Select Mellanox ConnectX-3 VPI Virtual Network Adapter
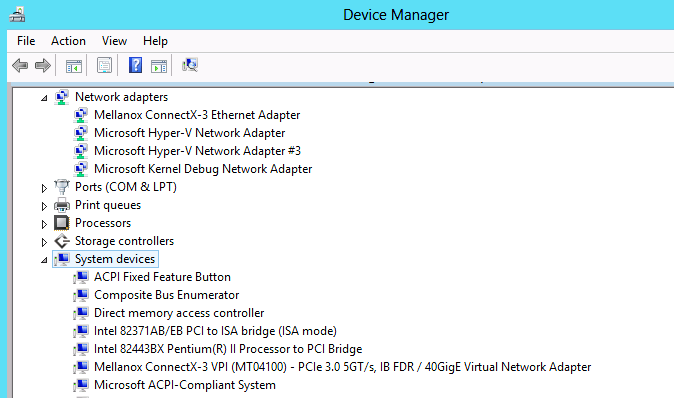 click(x=343, y=367)
